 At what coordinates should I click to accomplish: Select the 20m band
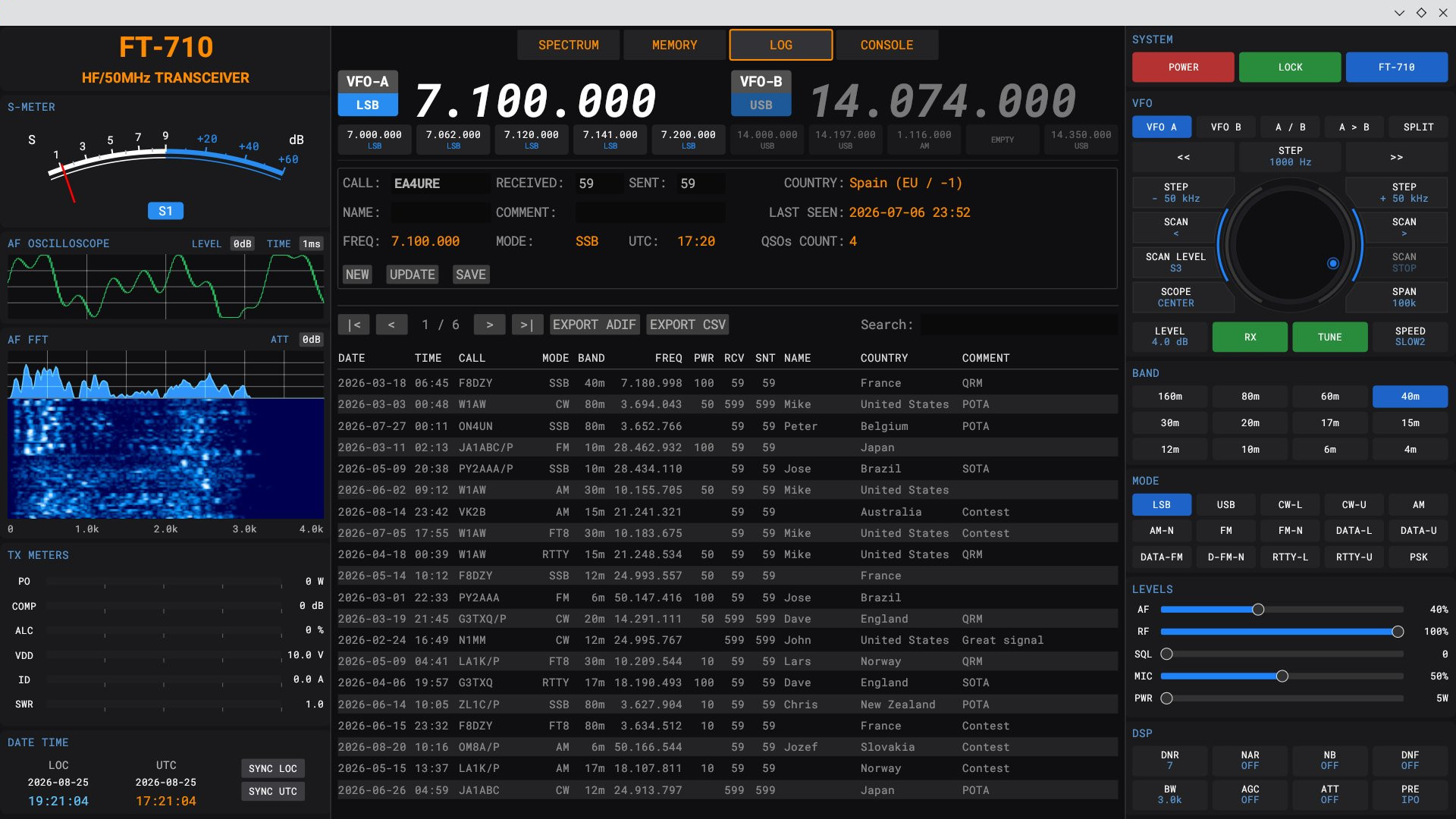click(x=1250, y=423)
